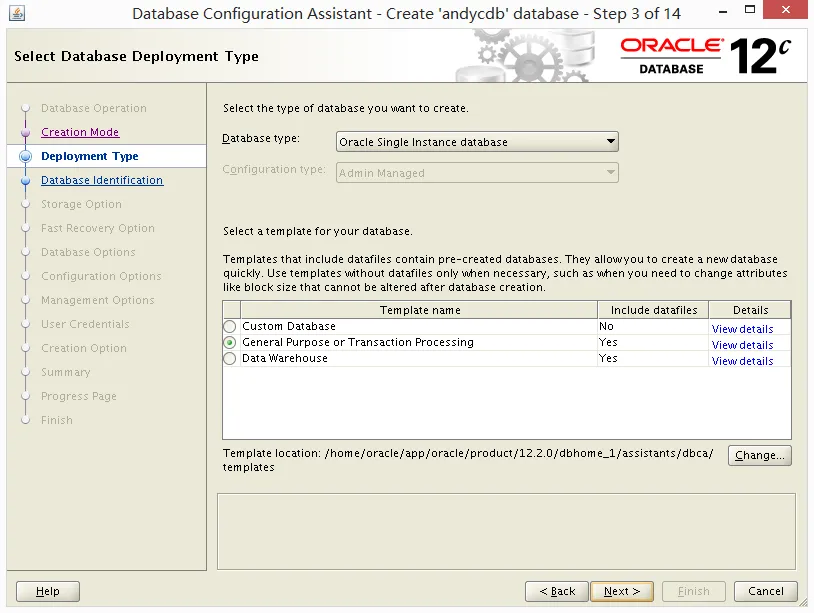Select the Custom Database radio button
Screen dimensions: 814x613
tap(229, 326)
